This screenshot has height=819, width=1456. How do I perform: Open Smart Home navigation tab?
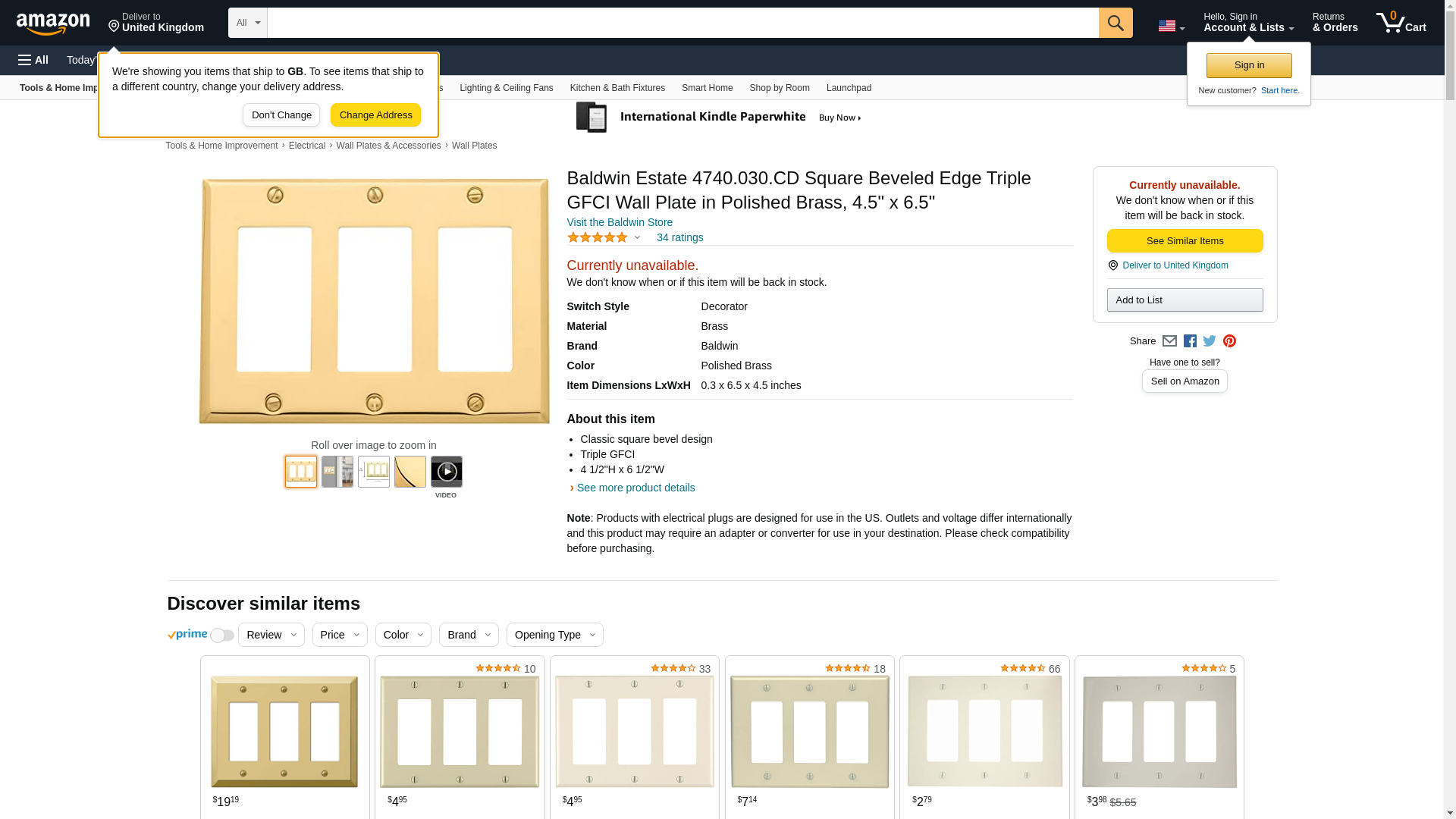[x=707, y=88]
